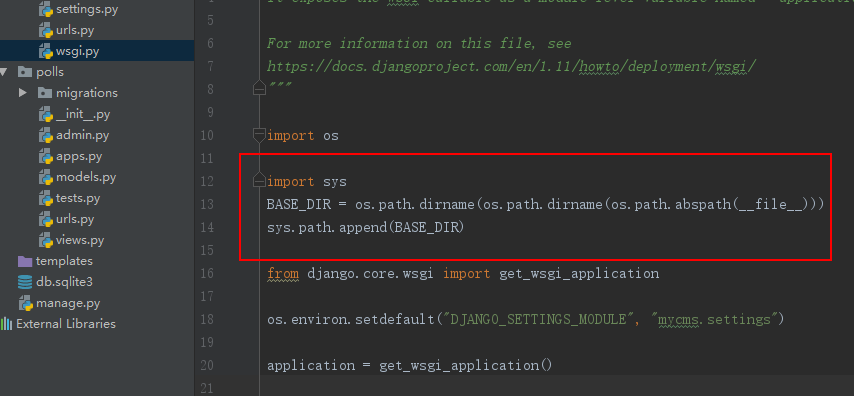854x396 pixels.
Task: Select the templates folder
Action: pos(64,261)
